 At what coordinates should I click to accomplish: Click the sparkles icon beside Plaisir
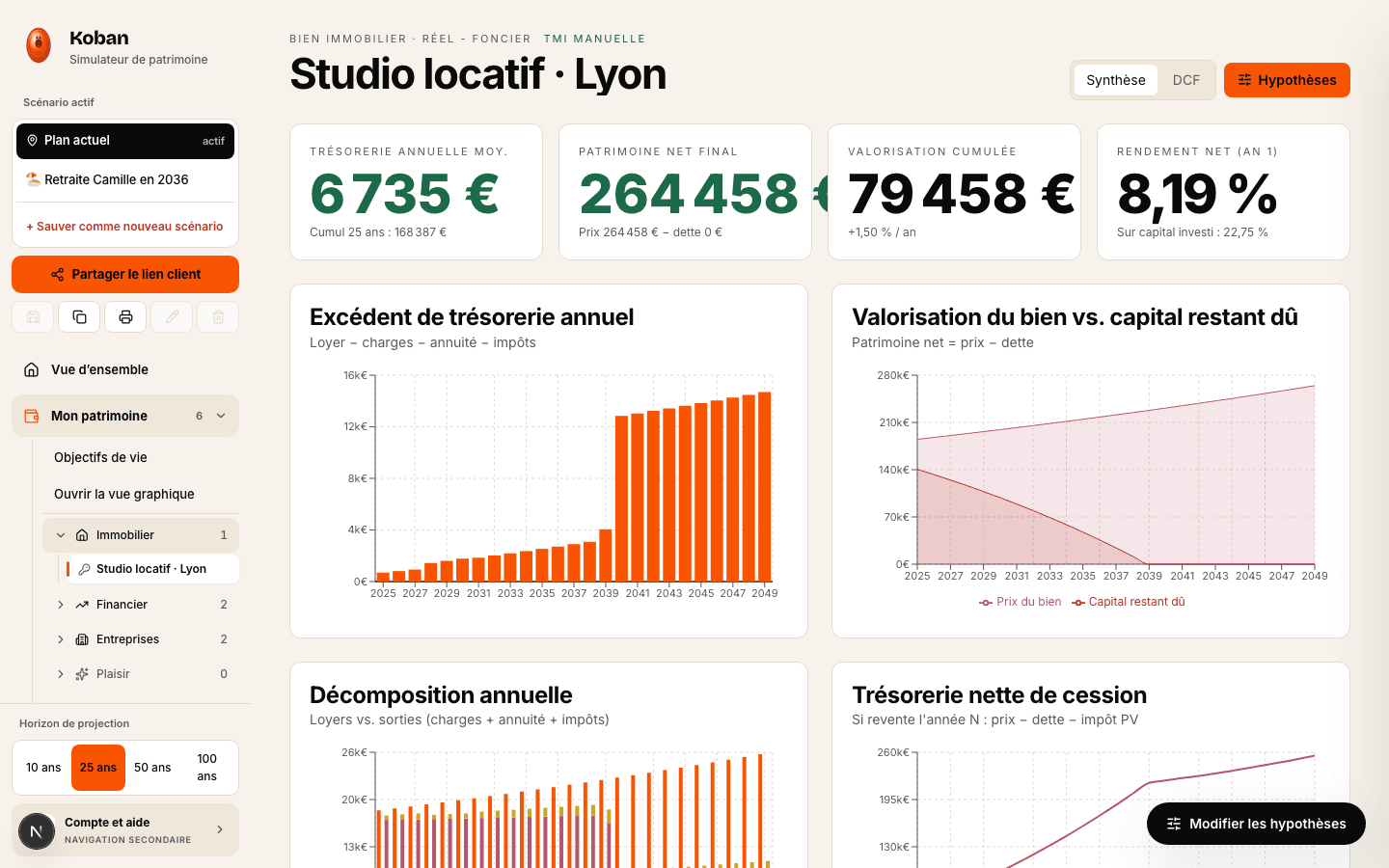82,674
